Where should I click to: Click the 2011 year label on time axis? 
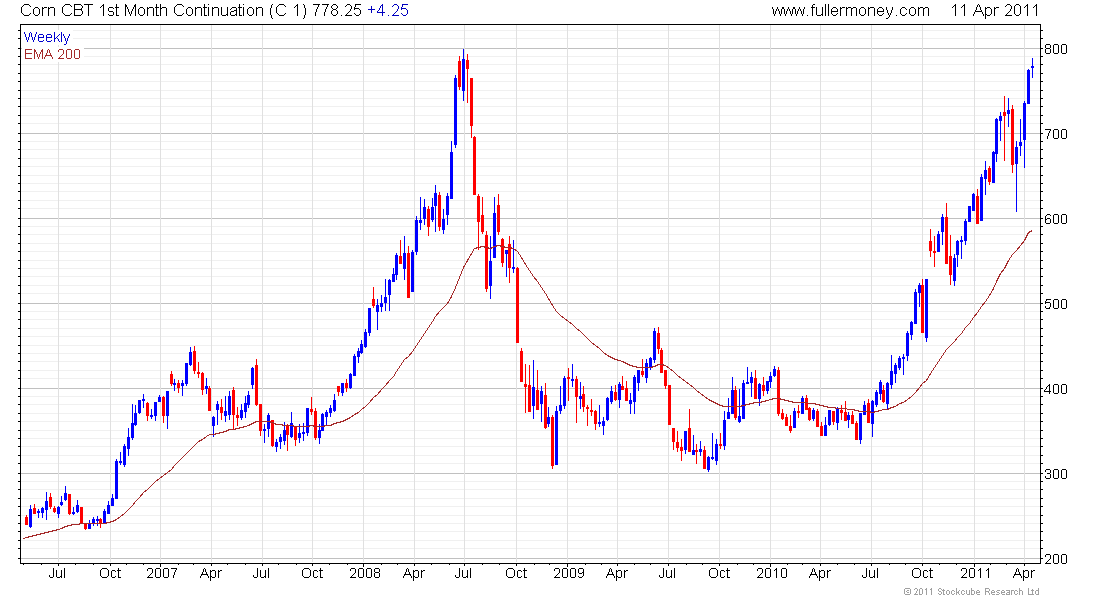[975, 573]
